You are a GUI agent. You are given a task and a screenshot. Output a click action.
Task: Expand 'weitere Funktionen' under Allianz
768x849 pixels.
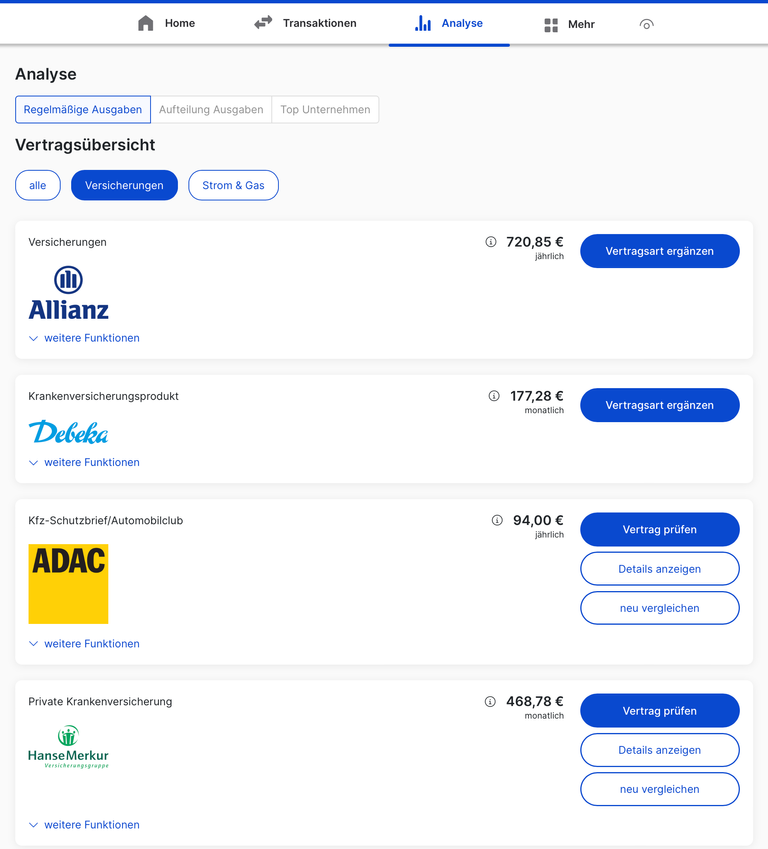pos(84,338)
